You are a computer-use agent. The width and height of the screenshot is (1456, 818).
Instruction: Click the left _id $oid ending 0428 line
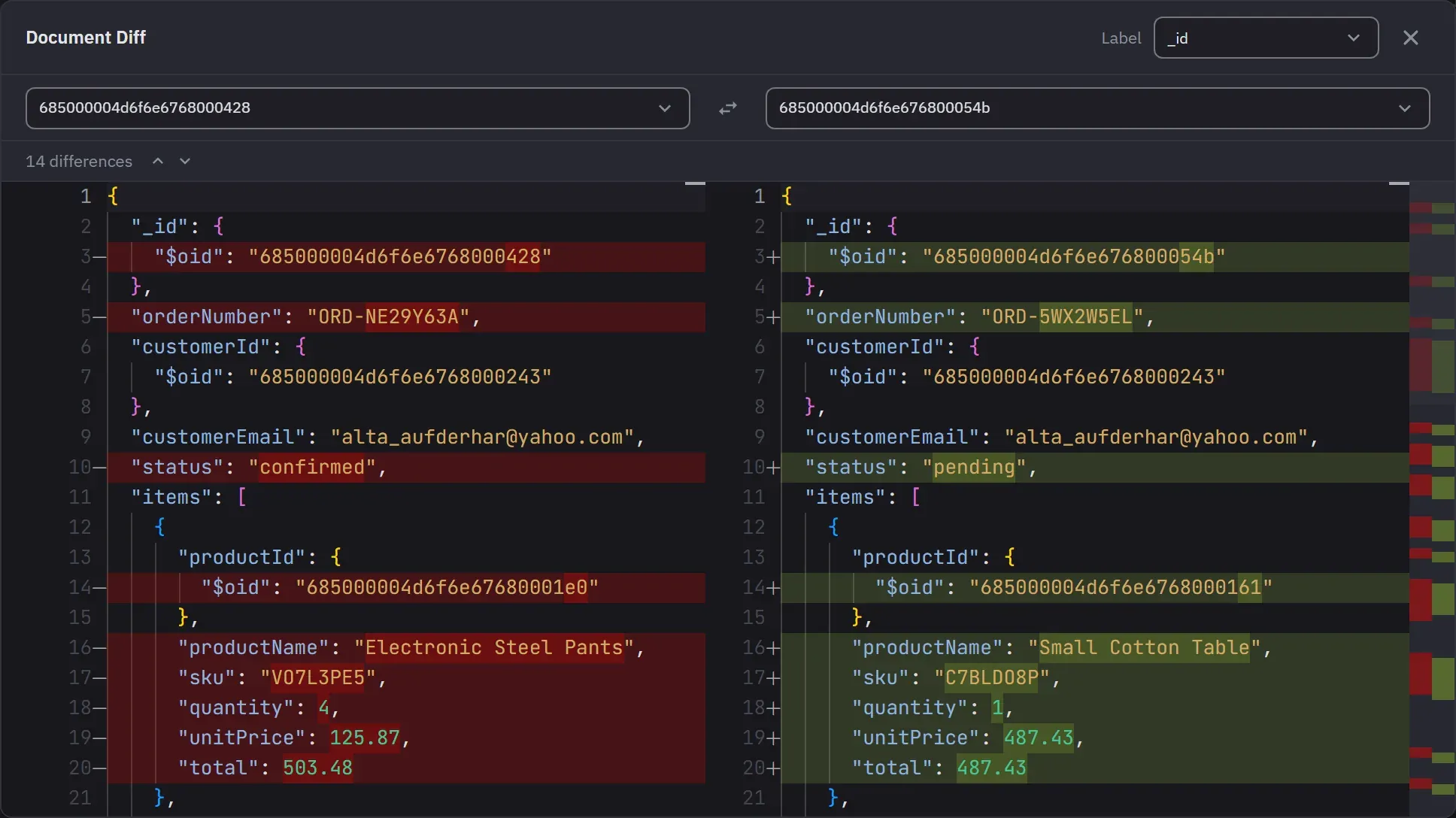[406, 256]
